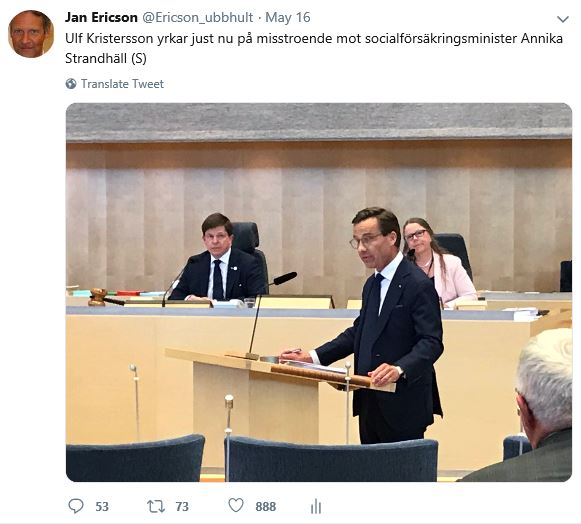Click the man speaking at the podium in photo
The height and width of the screenshot is (524, 581).
[385, 324]
